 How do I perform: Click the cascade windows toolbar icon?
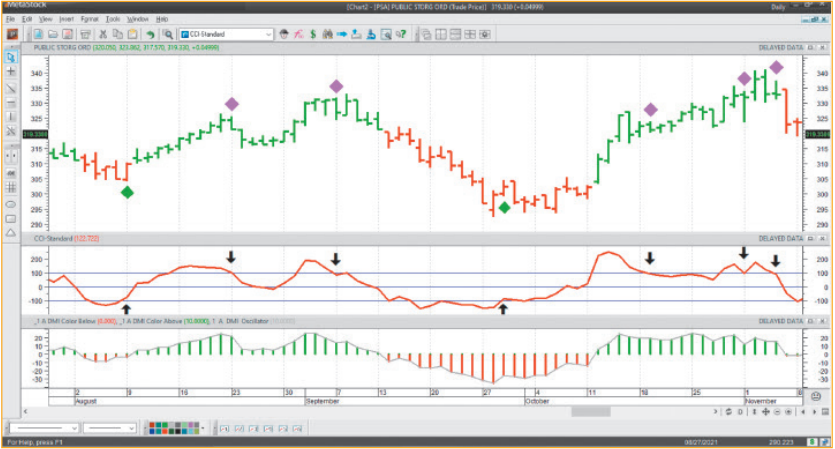(426, 35)
